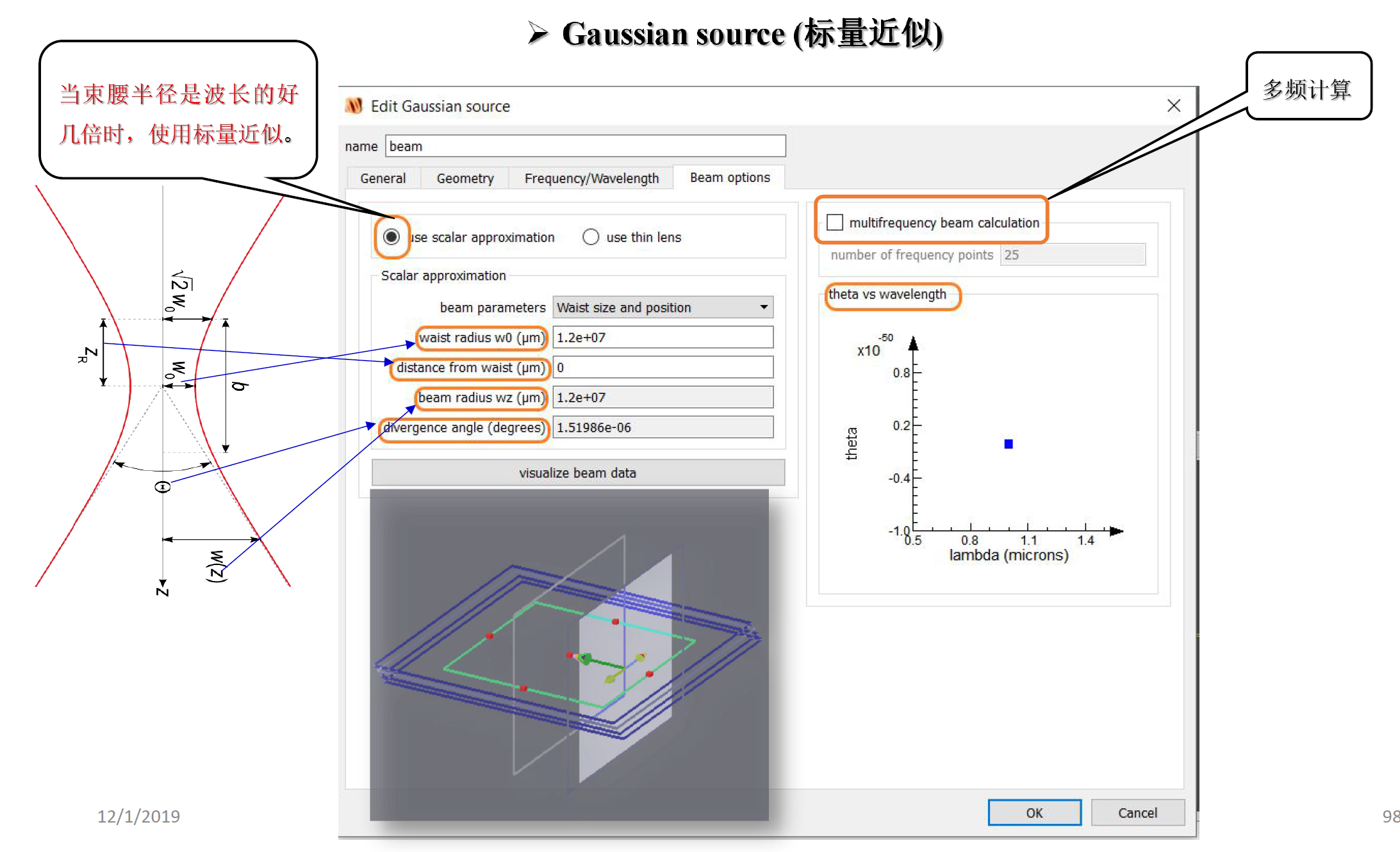Select the Beam options tab
Image resolution: width=1400 pixels, height=852 pixels.
[x=729, y=177]
